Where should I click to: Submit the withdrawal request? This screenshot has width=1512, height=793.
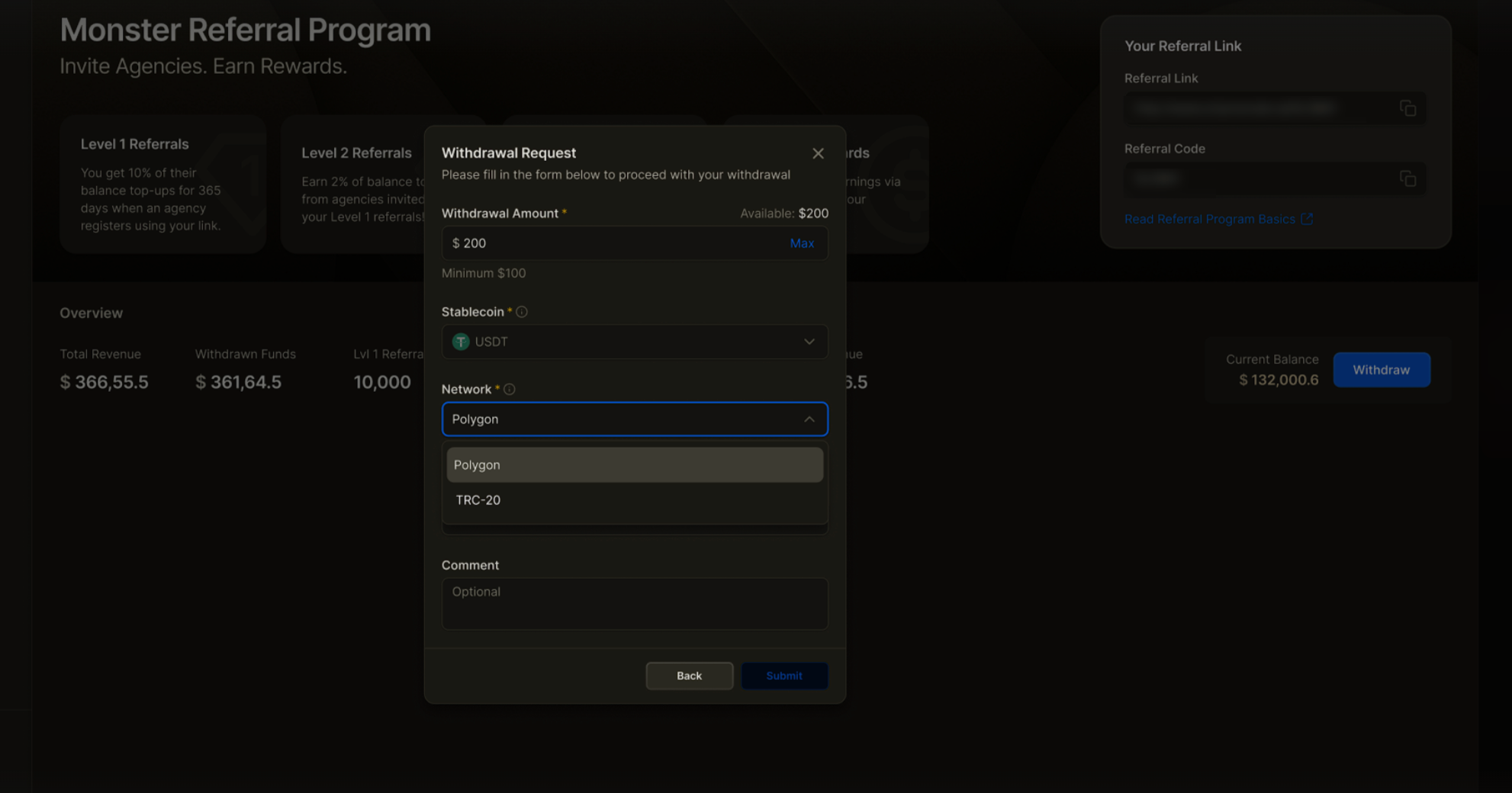[x=783, y=676]
